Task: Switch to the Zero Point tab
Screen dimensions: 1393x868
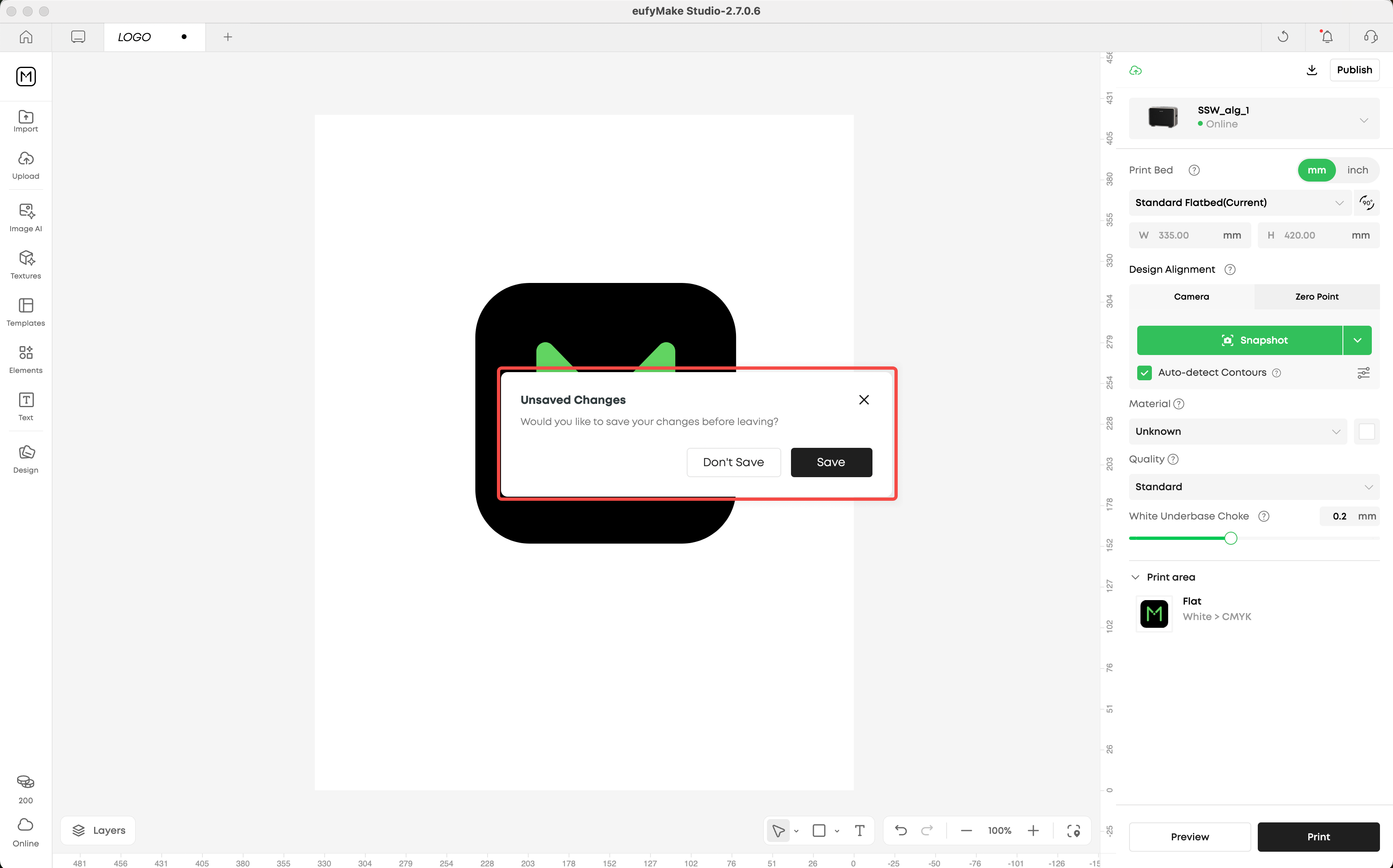Action: click(x=1317, y=297)
